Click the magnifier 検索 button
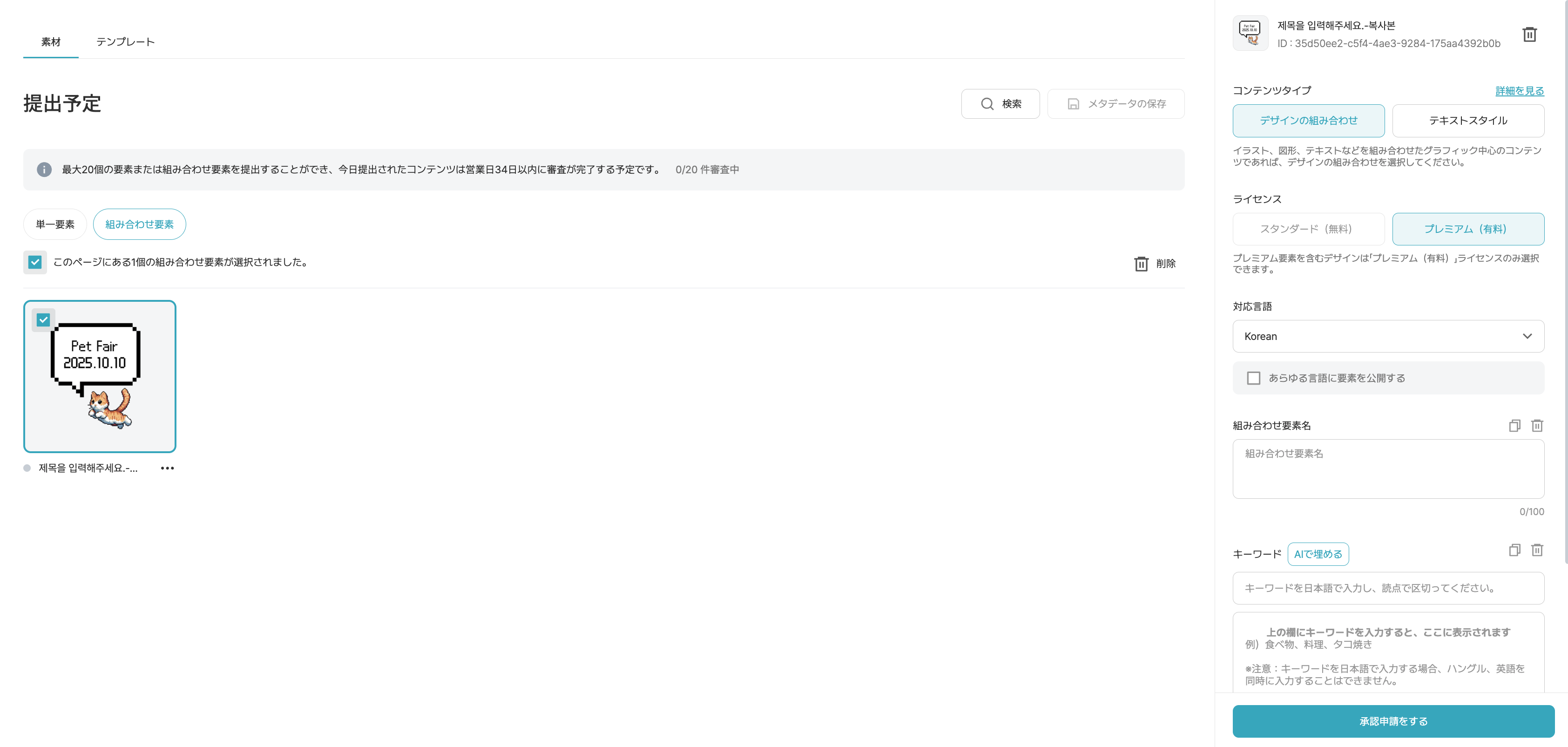The image size is (1568, 747). pos(1000,104)
